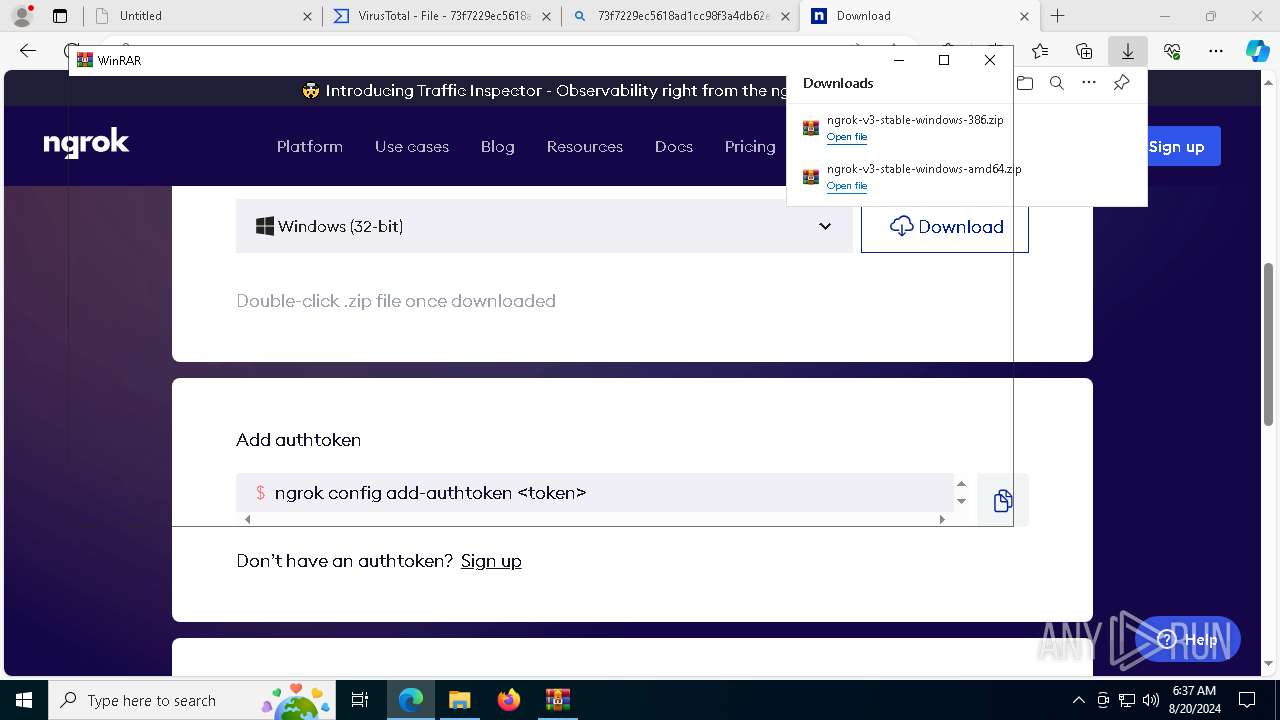1280x720 pixels.
Task: Go to the Blog page
Action: pyautogui.click(x=498, y=146)
